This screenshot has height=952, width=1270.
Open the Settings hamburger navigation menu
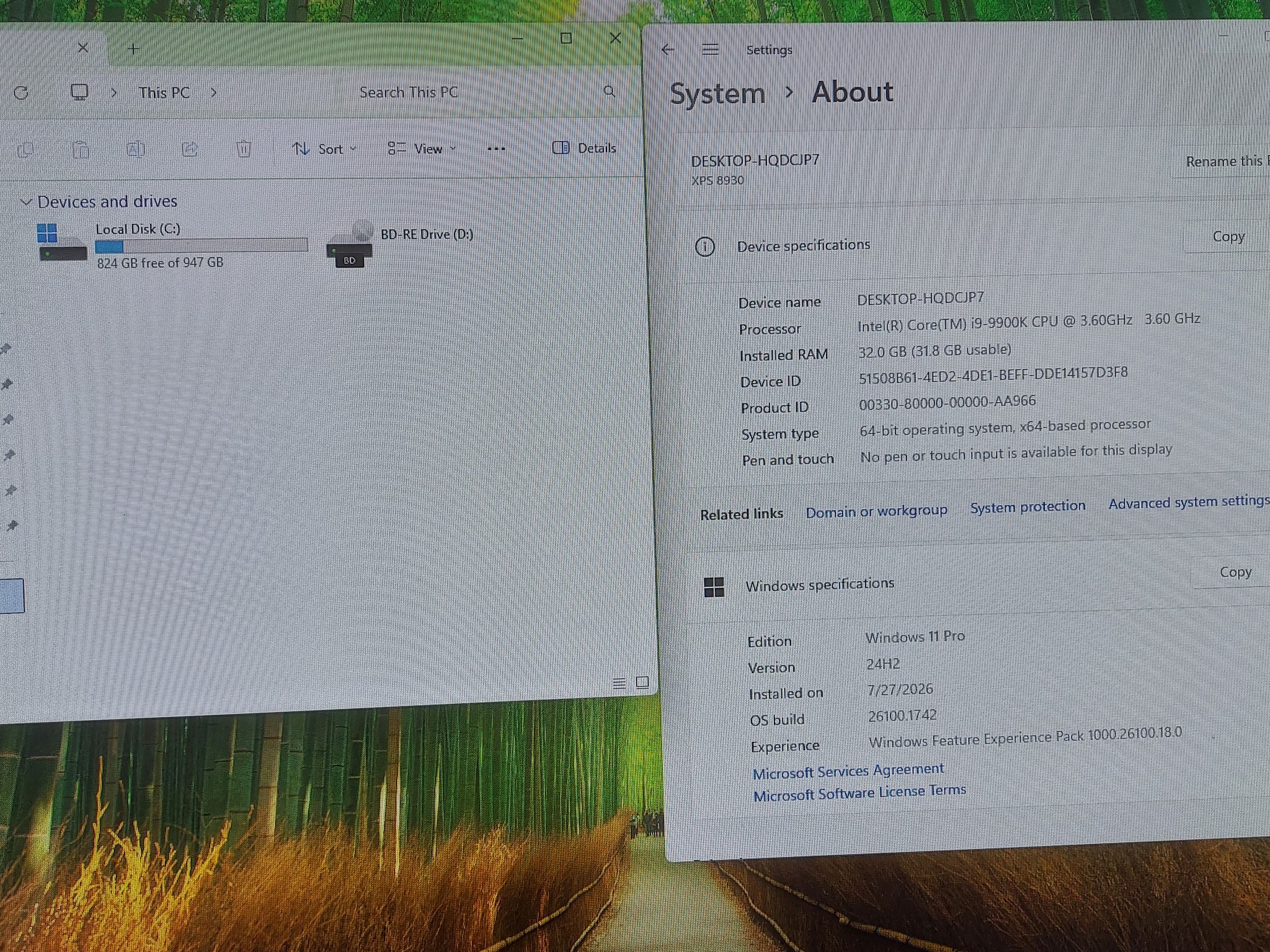coord(711,50)
